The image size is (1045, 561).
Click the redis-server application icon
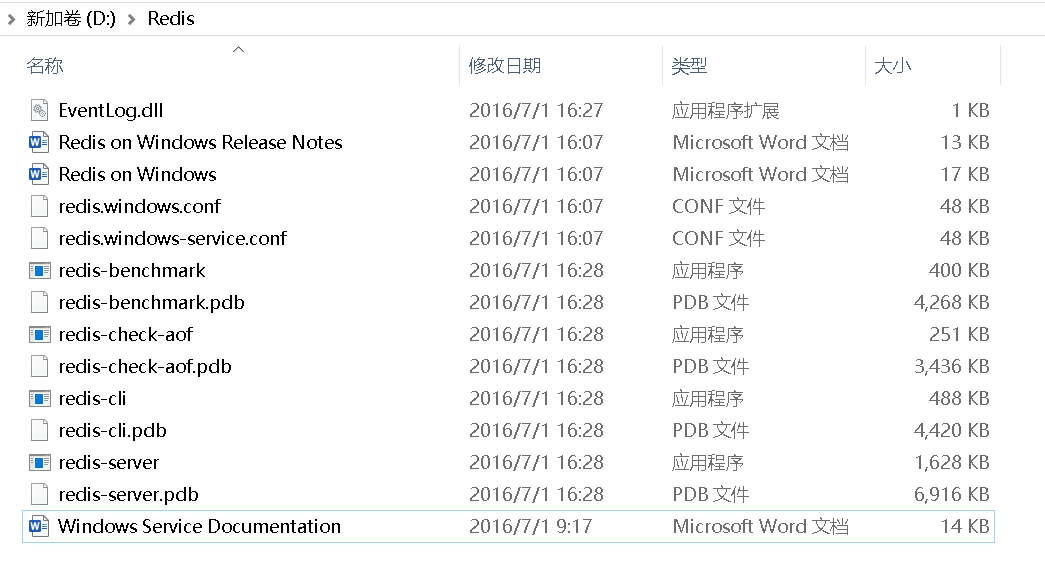(x=39, y=462)
